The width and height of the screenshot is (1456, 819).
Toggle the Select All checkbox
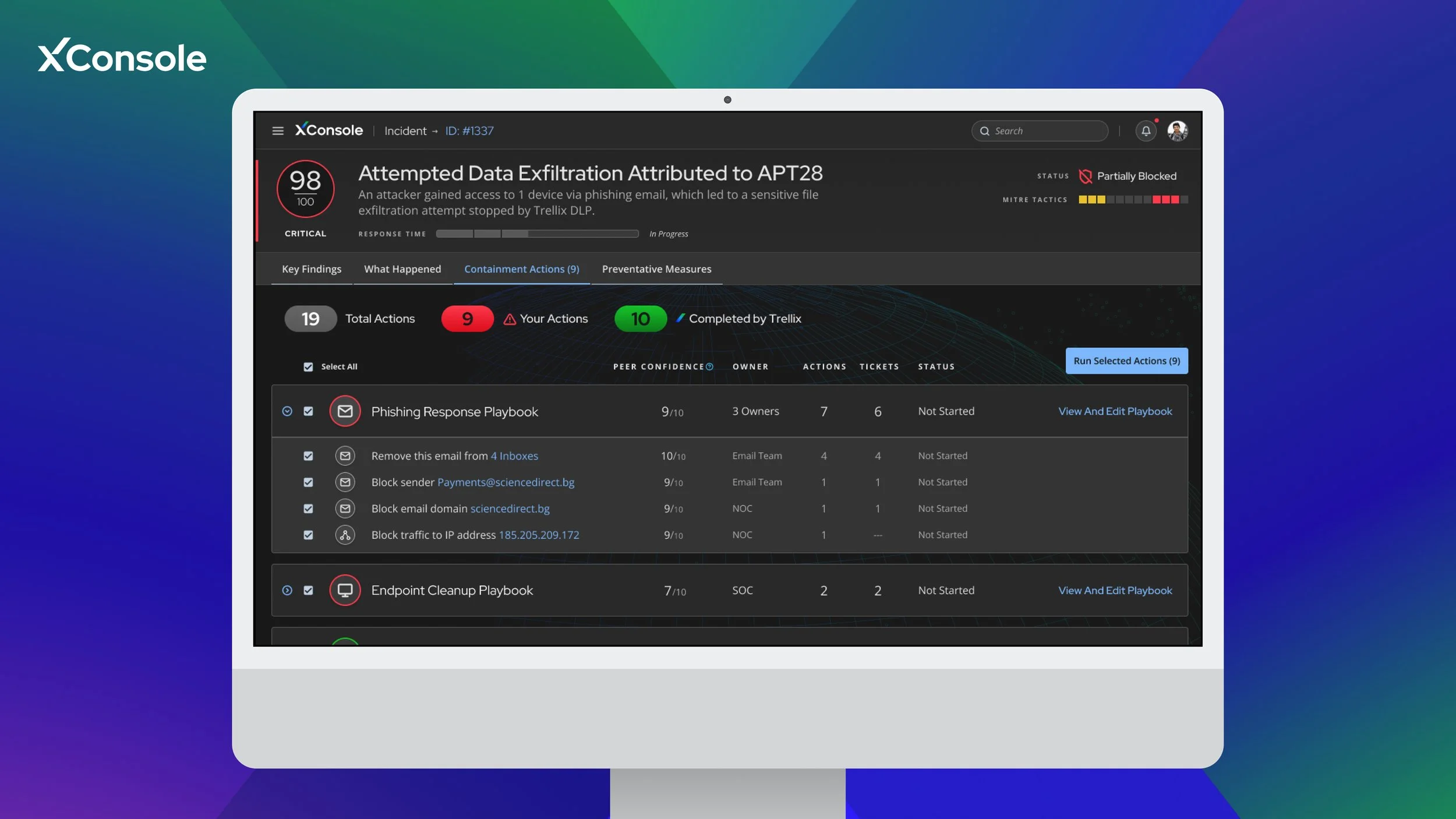[x=308, y=367]
